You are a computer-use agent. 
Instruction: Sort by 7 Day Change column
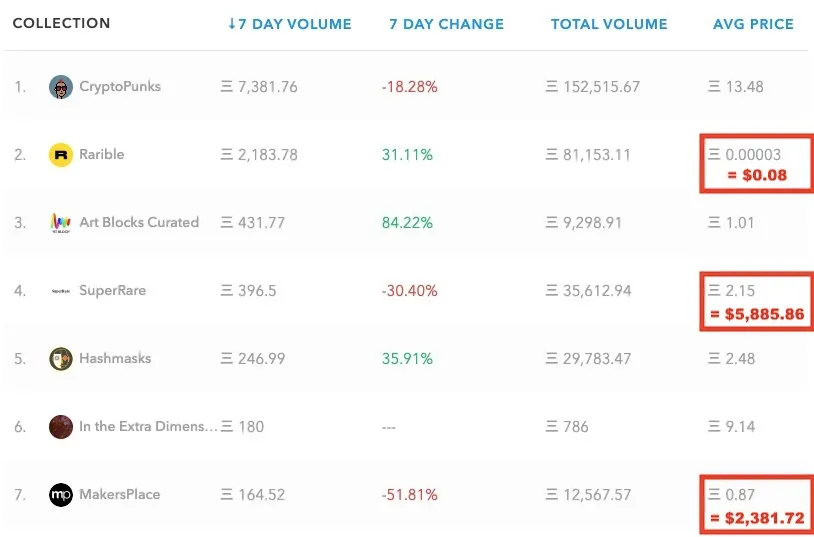point(446,24)
